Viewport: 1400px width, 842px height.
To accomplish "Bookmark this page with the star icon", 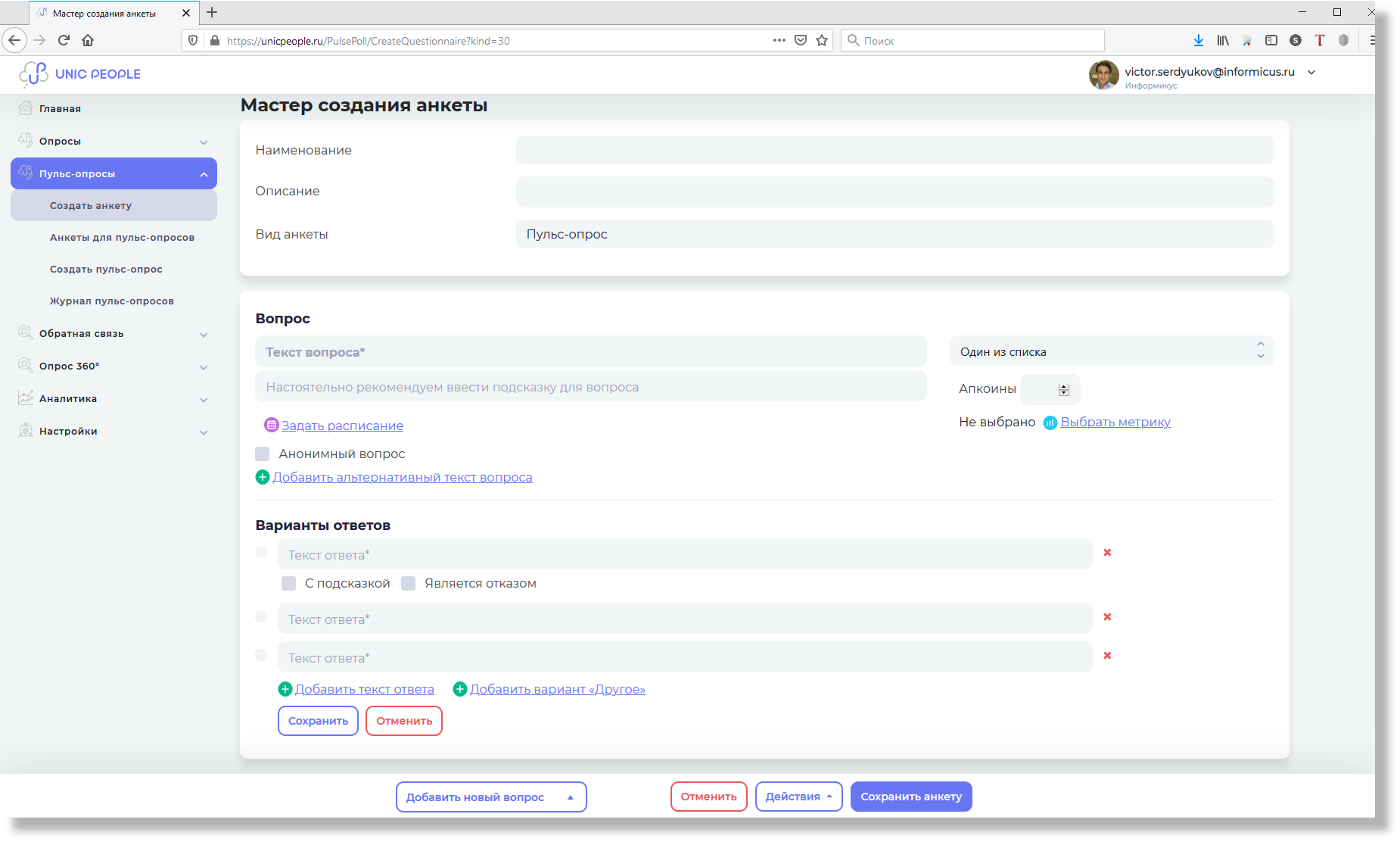I will coord(822,41).
